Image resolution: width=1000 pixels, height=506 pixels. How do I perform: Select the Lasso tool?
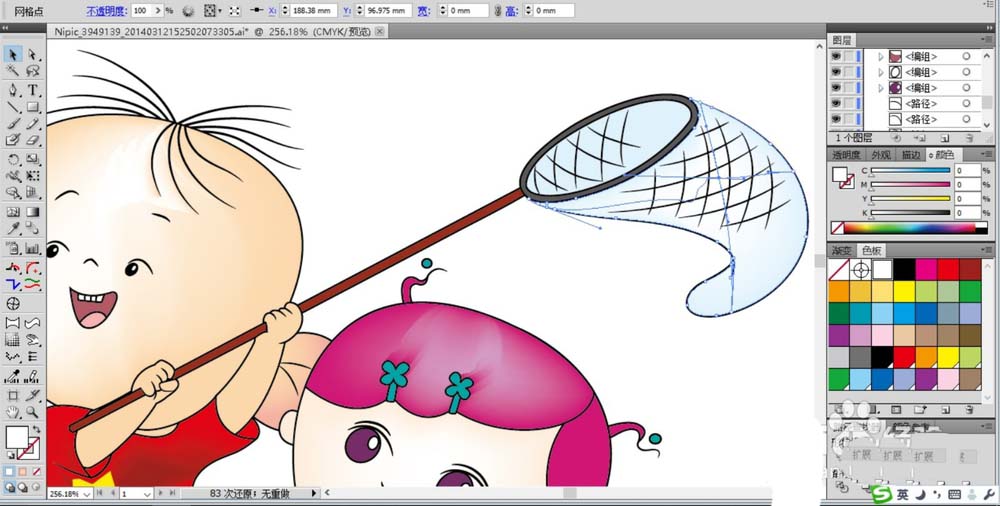click(x=33, y=71)
